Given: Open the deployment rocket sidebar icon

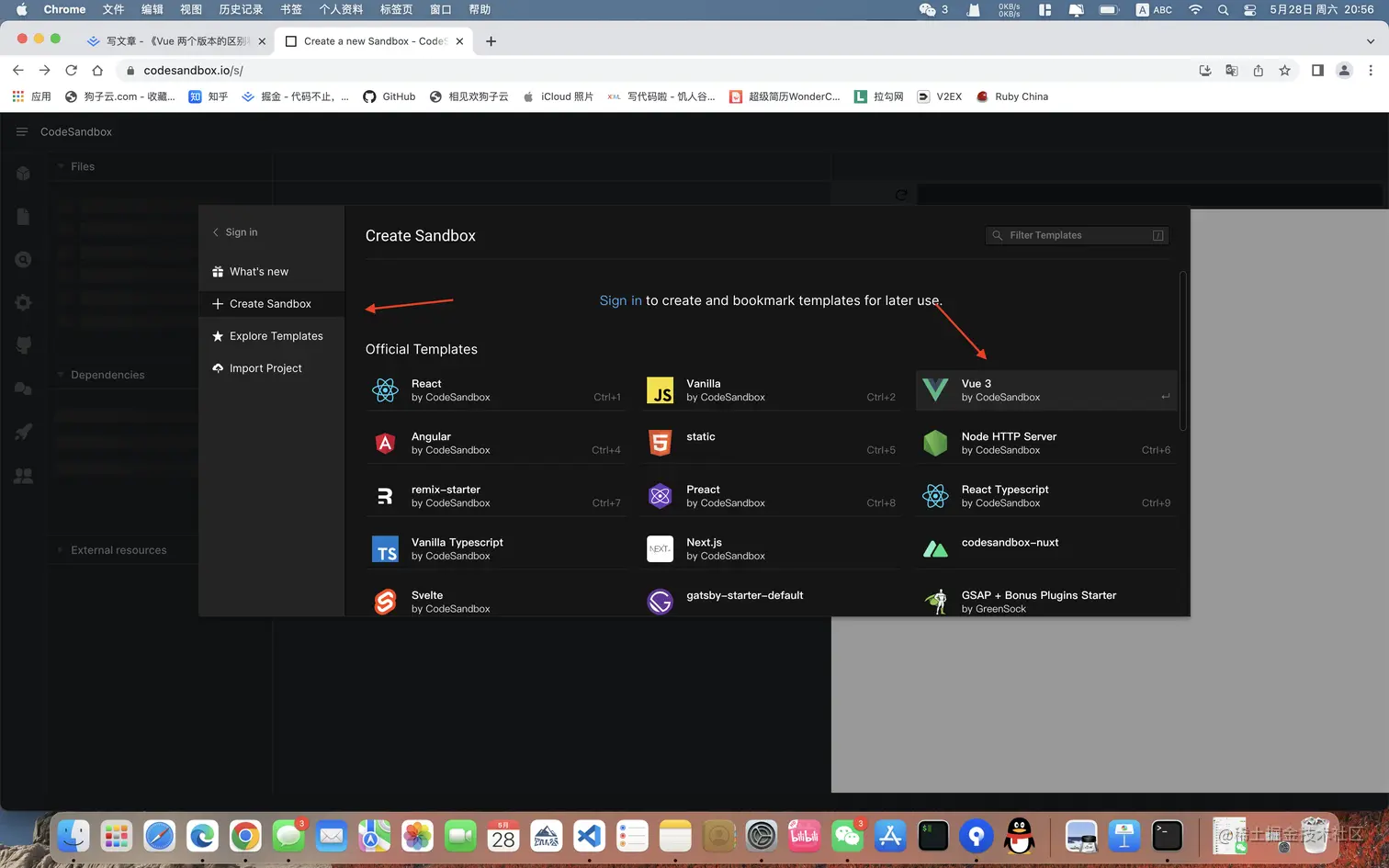Looking at the screenshot, I should 24,432.
